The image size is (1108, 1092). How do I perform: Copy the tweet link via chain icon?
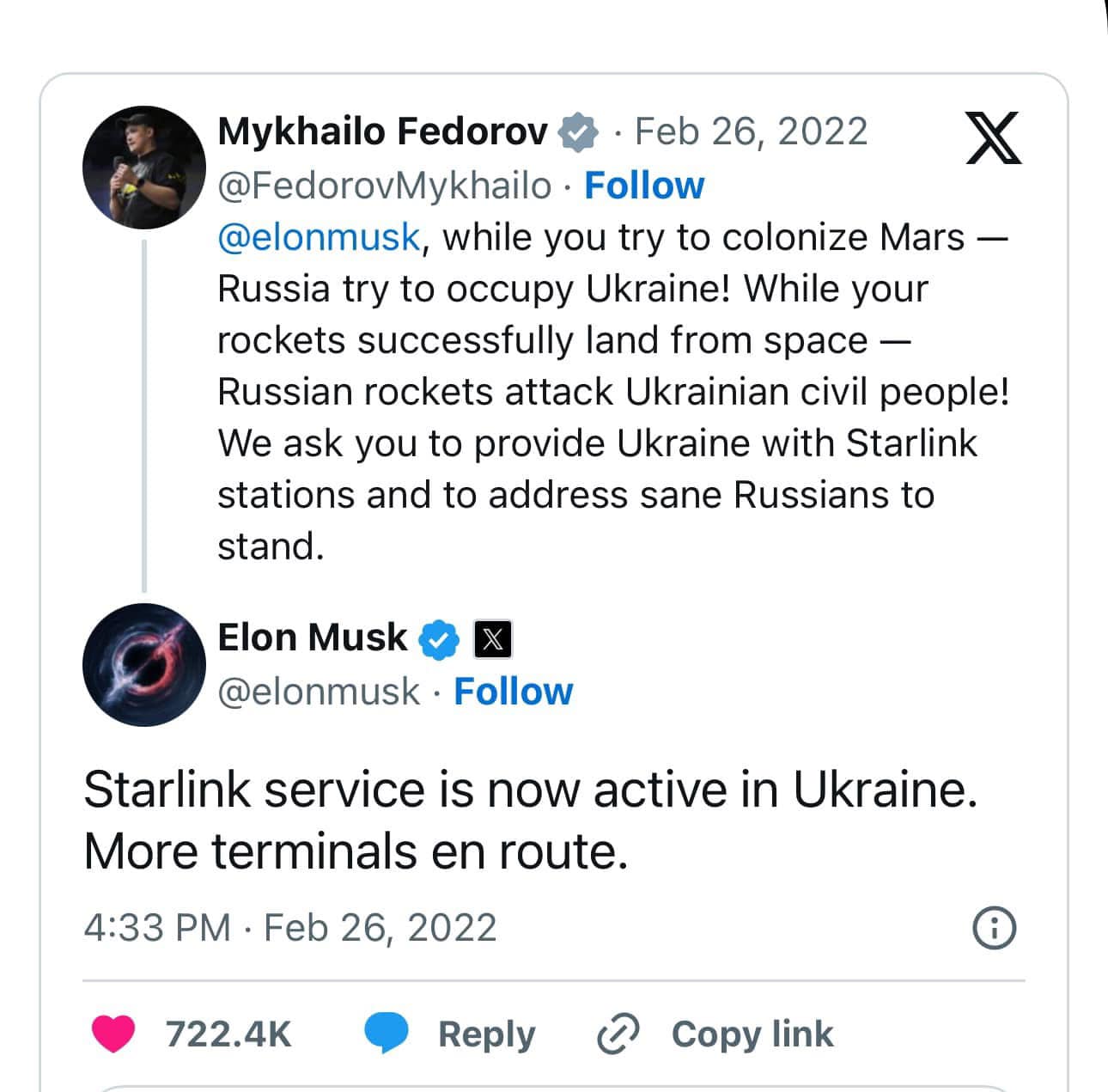tap(618, 1034)
